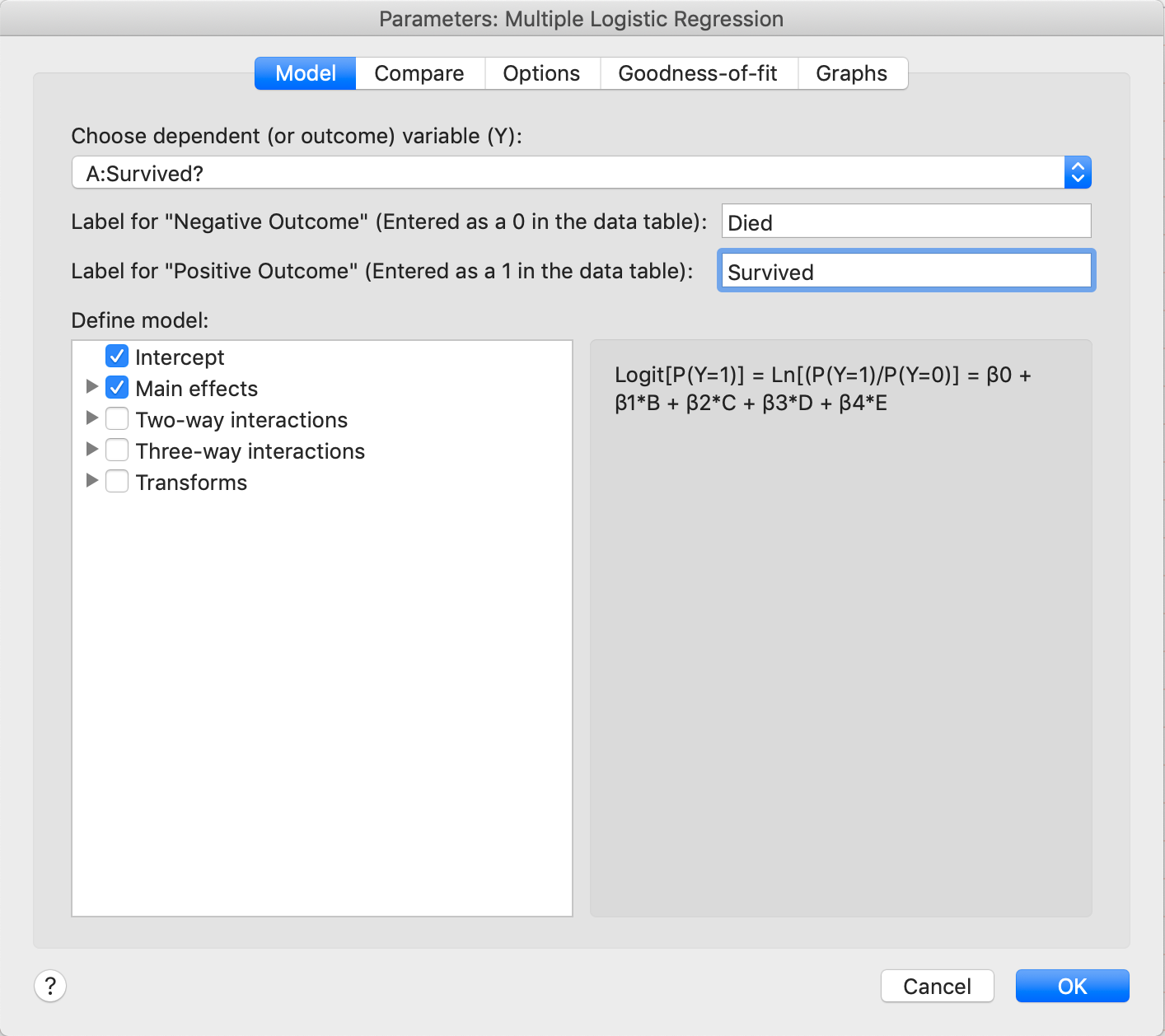Expand the Three-way interactions triangle
The width and height of the screenshot is (1165, 1036).
point(92,450)
